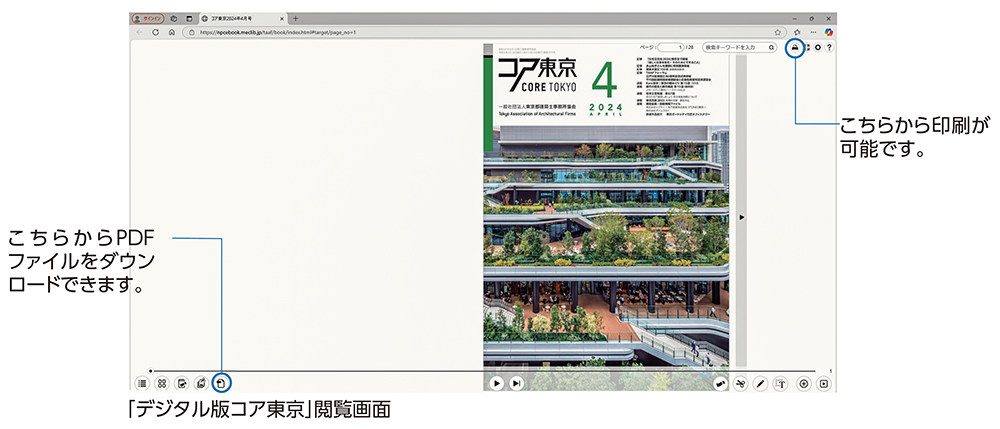The image size is (1000, 429).
Task: Open a new browser tab
Action: point(296,18)
